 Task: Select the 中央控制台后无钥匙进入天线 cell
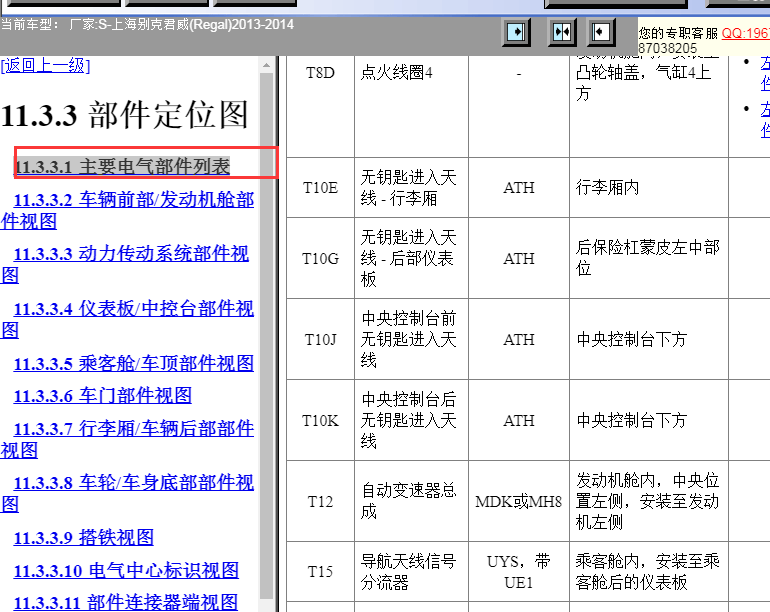point(411,420)
